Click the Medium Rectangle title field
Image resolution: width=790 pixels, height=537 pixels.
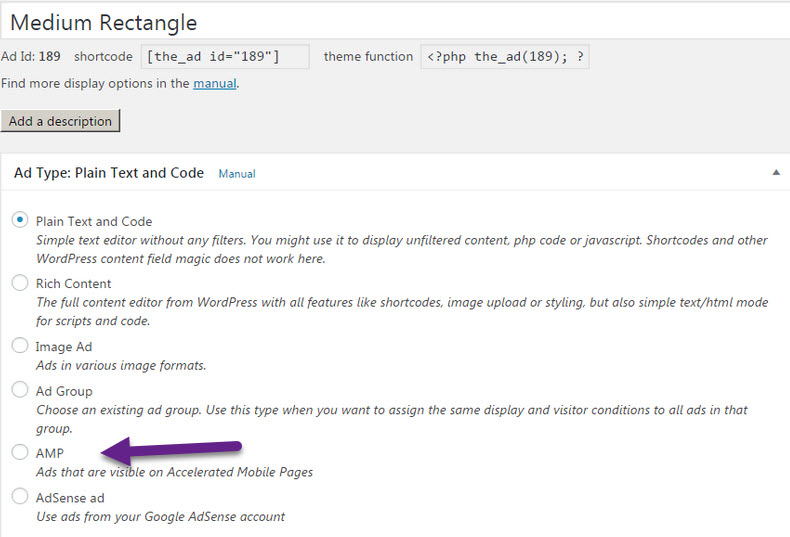pos(395,23)
